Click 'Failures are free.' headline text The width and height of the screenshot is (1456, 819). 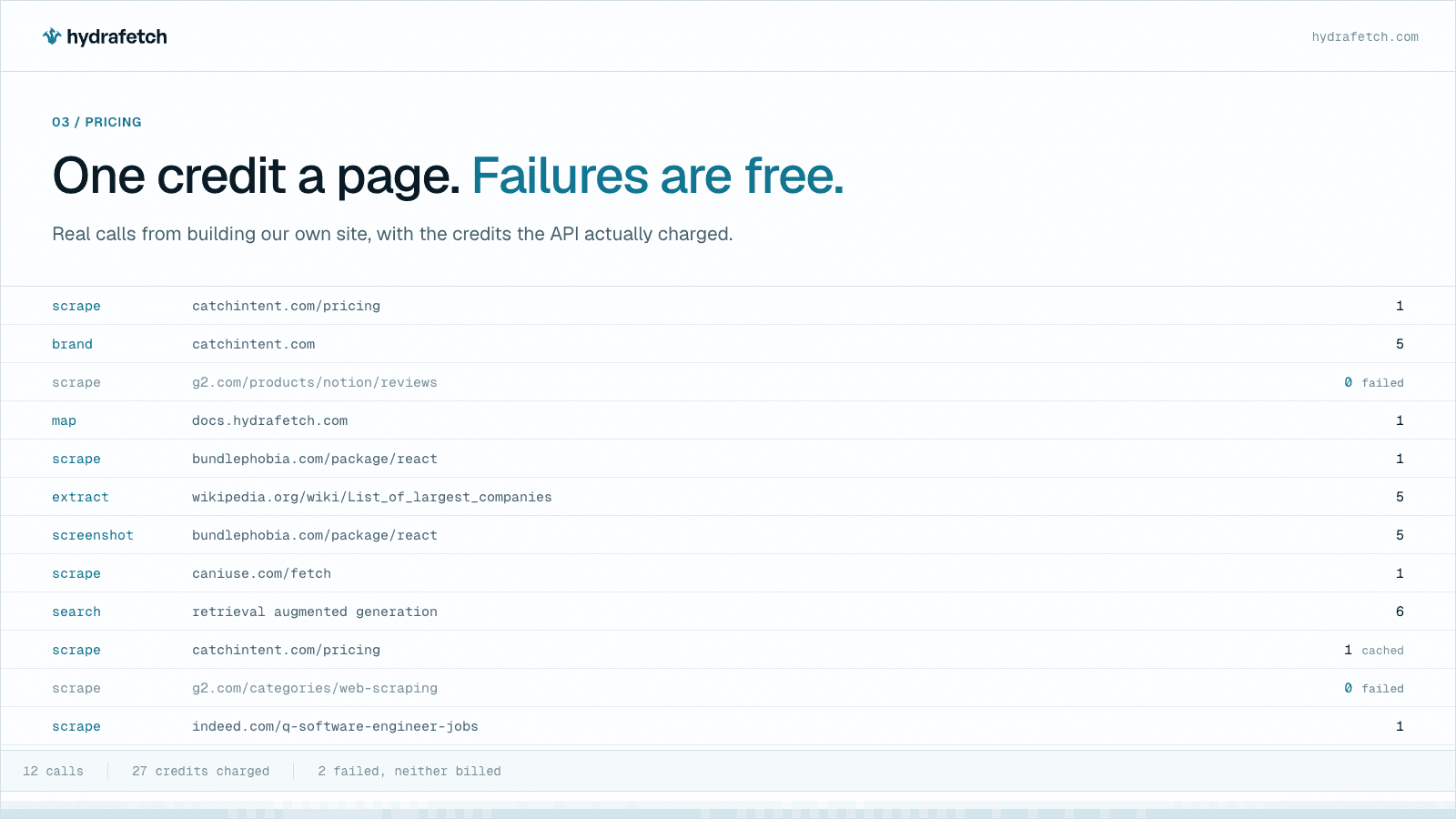pyautogui.click(x=658, y=177)
